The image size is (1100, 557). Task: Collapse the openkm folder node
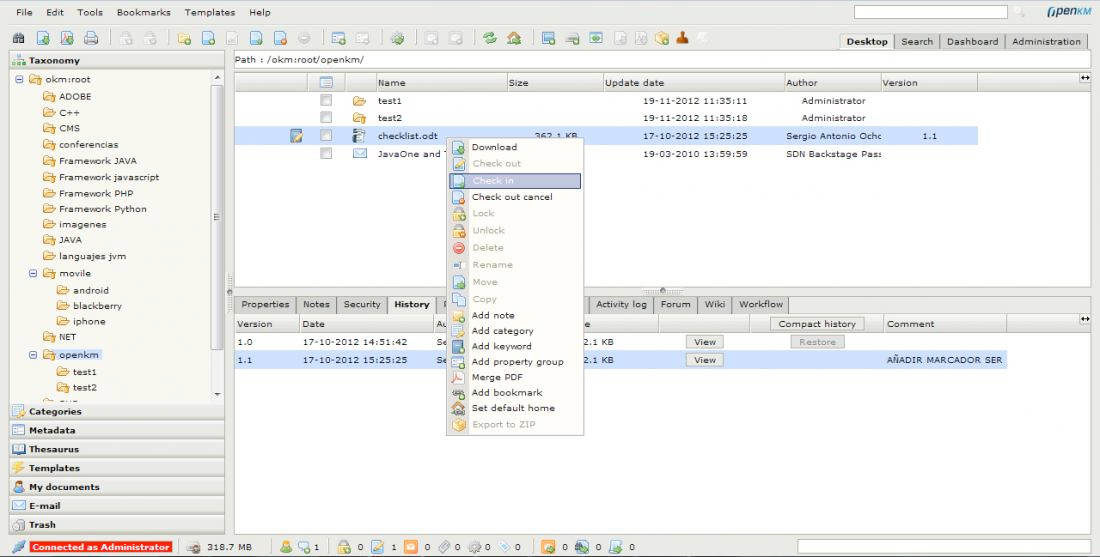pyautogui.click(x=35, y=355)
